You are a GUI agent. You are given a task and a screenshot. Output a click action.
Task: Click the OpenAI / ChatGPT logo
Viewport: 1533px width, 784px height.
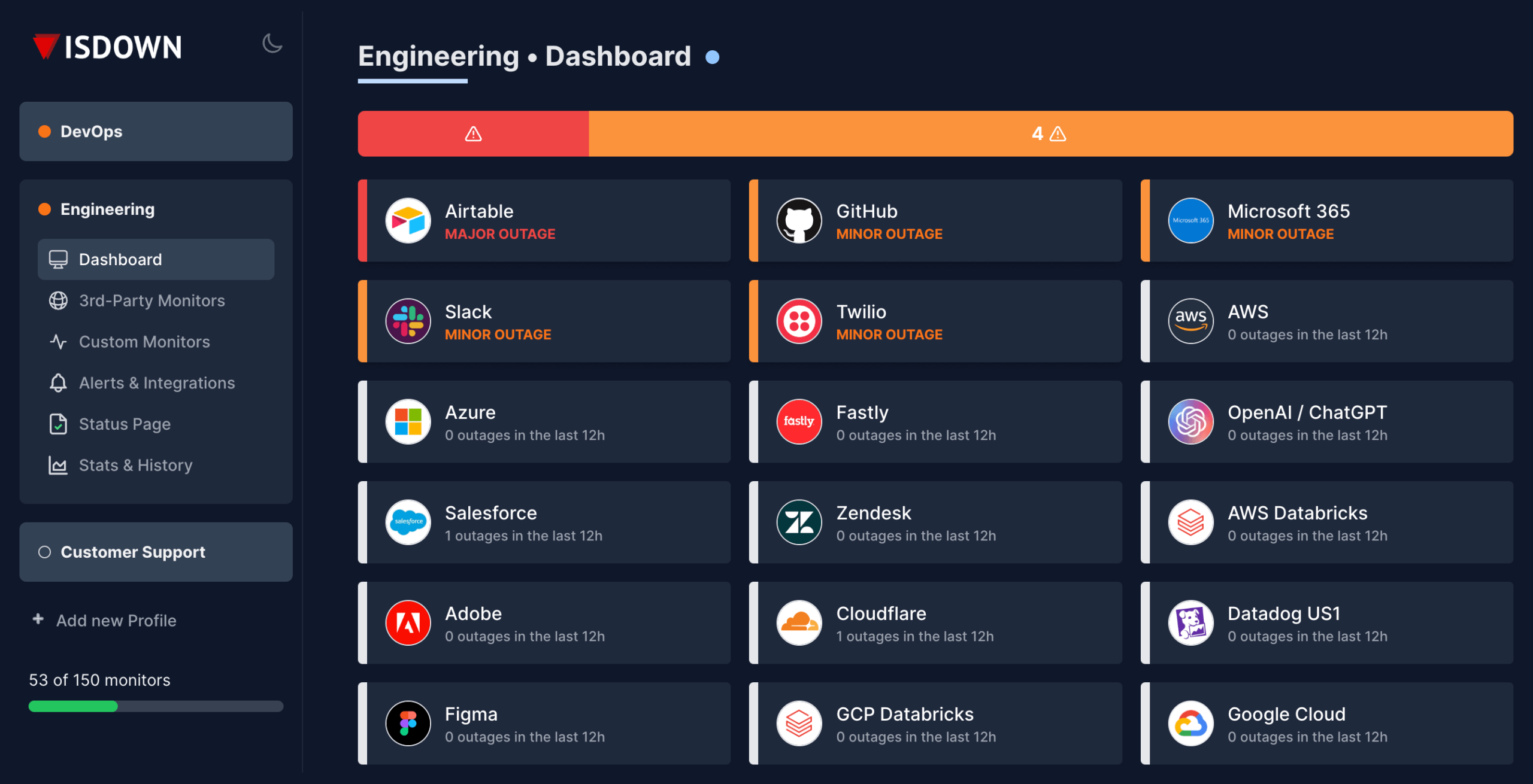[x=1190, y=422]
